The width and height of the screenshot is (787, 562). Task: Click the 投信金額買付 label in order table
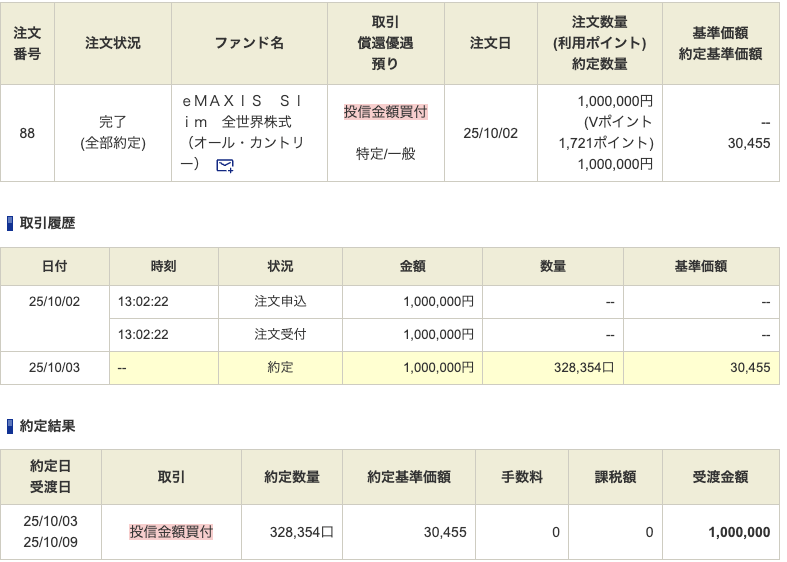(x=385, y=112)
